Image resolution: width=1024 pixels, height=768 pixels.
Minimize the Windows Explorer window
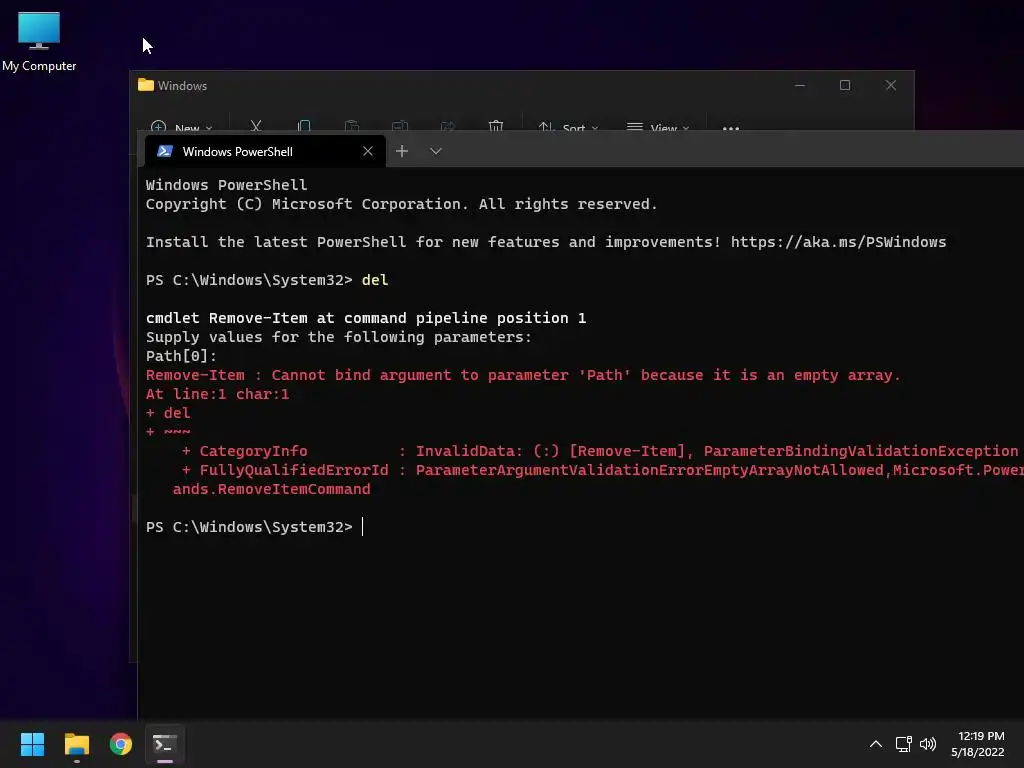[799, 86]
